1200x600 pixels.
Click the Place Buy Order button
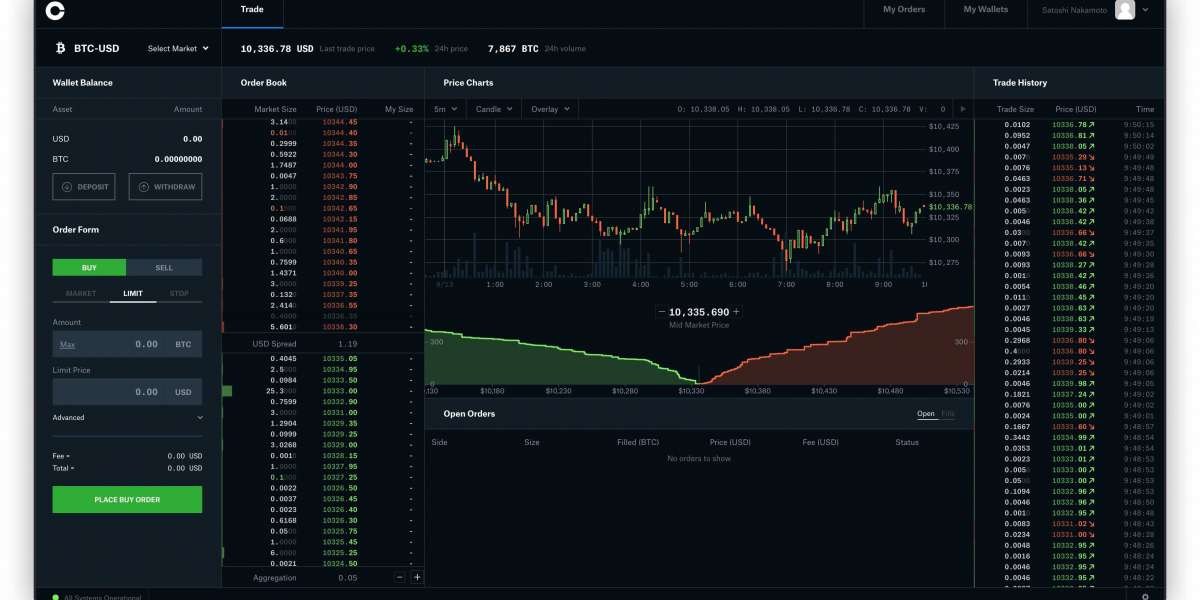point(127,500)
